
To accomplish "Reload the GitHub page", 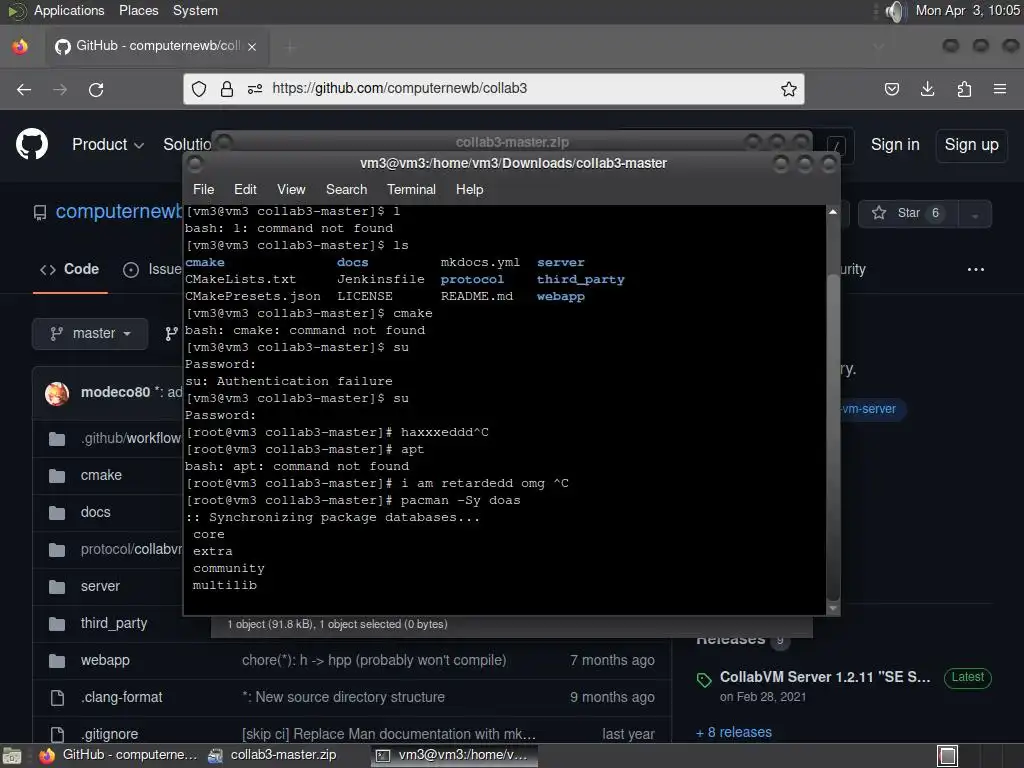I will [96, 89].
